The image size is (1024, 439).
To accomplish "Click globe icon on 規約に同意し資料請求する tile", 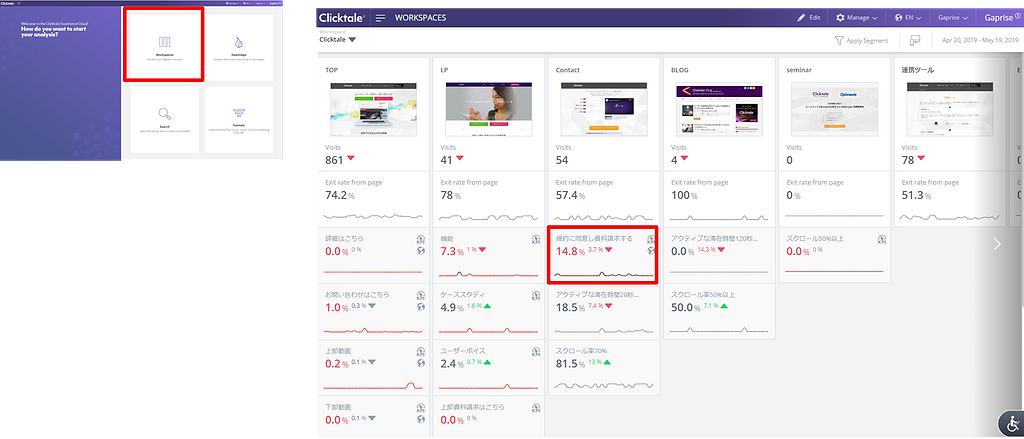I will coord(650,251).
